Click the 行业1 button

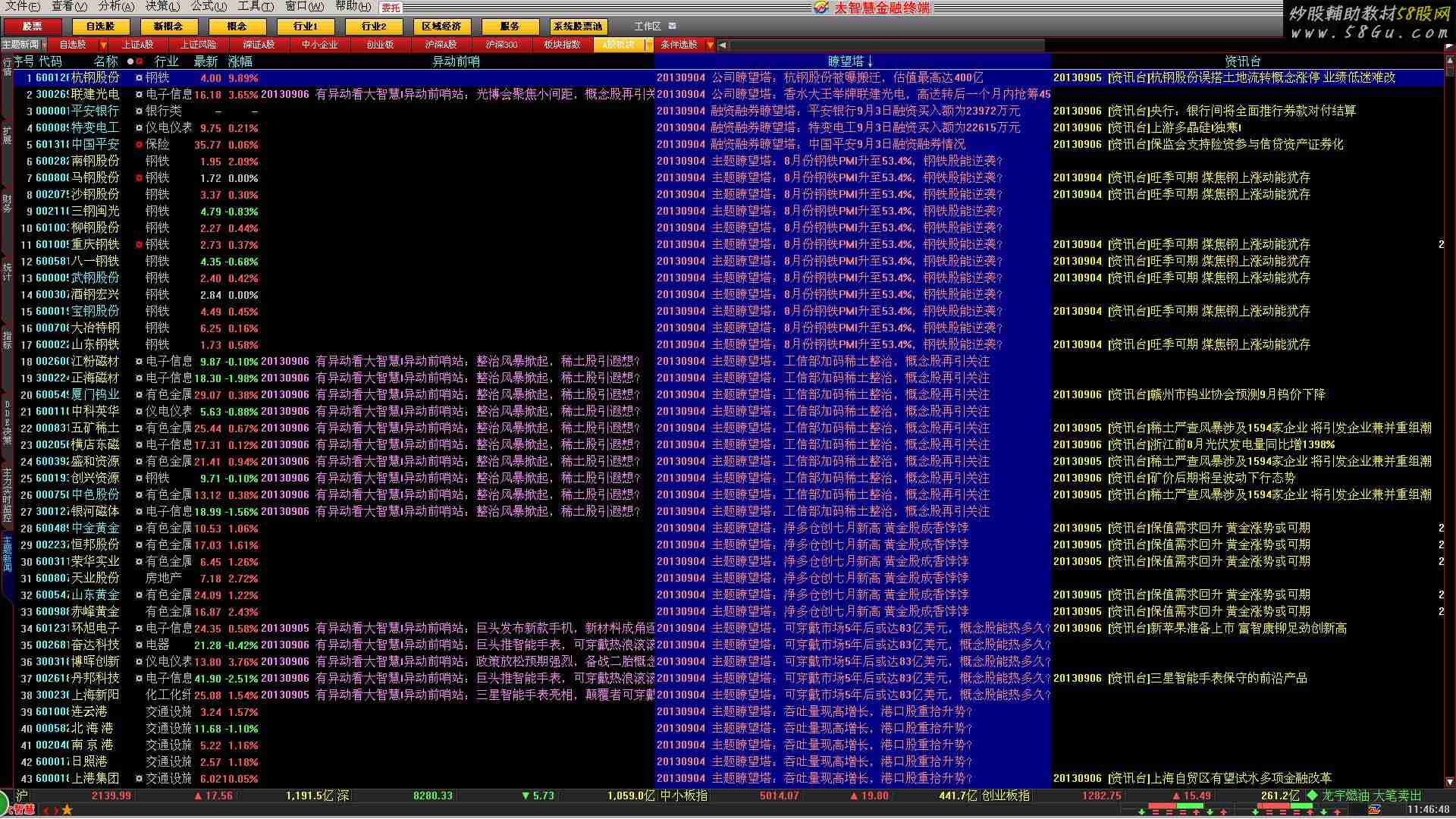pyautogui.click(x=305, y=26)
